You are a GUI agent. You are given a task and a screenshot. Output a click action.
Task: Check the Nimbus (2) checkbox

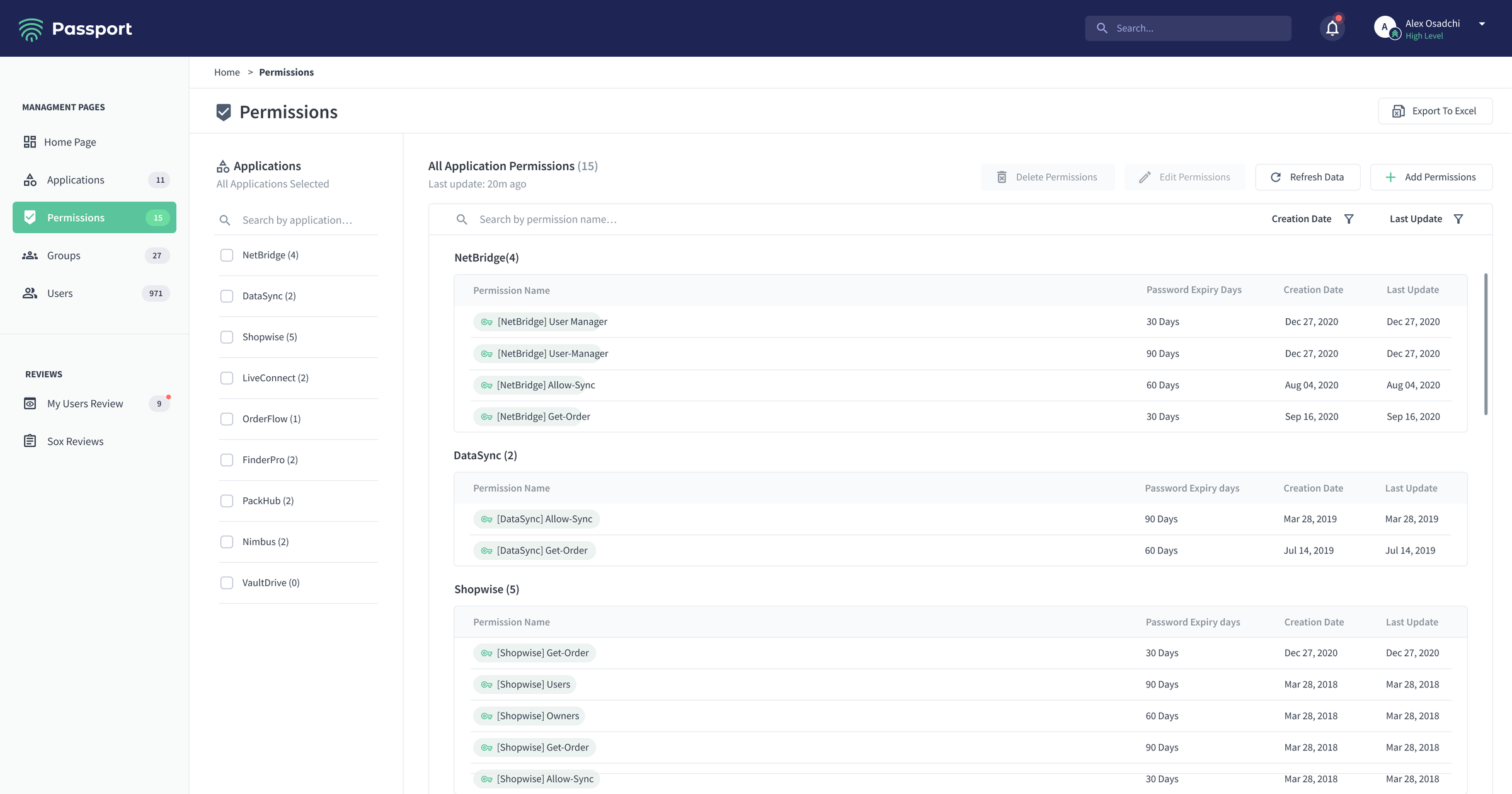[227, 542]
